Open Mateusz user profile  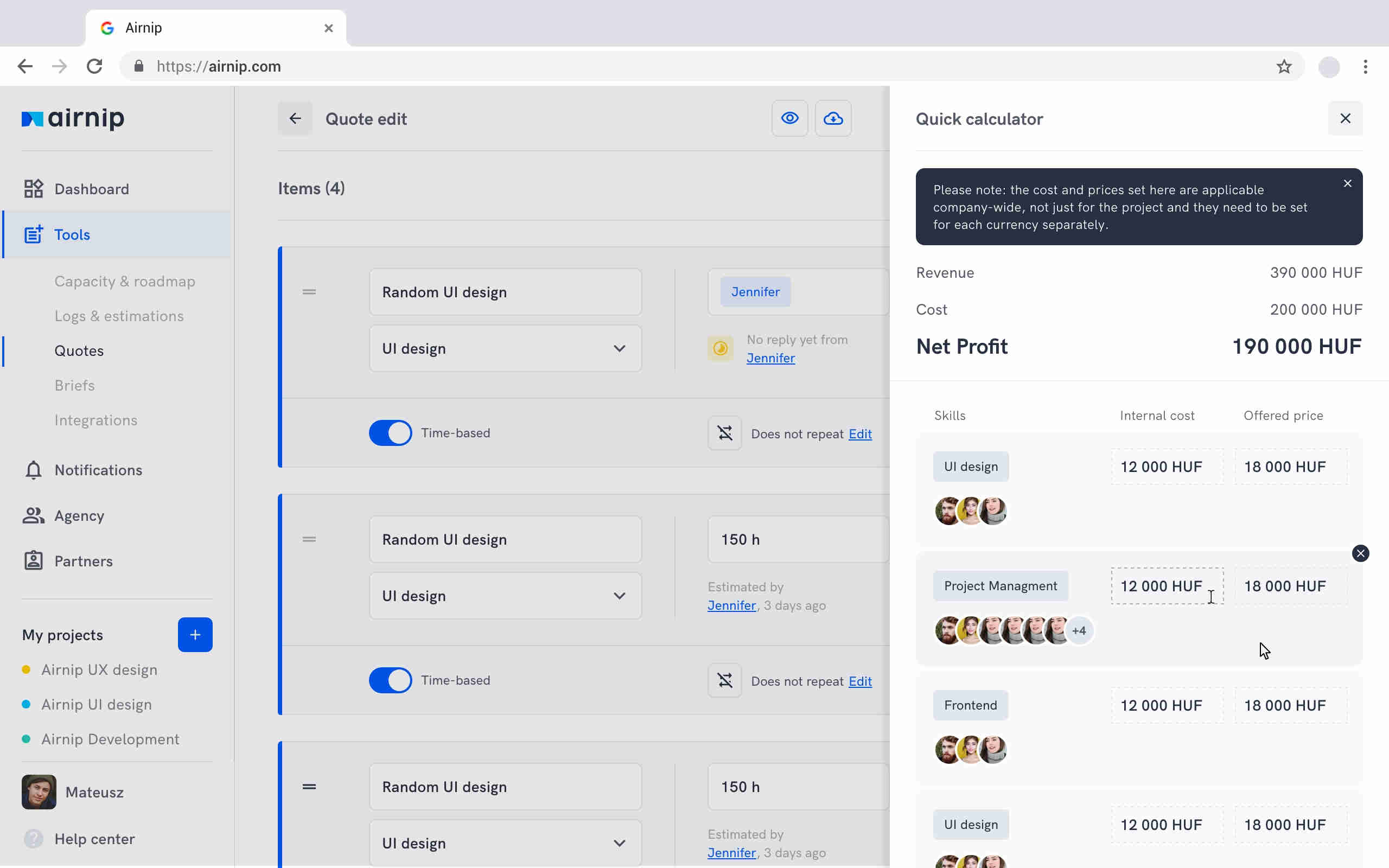(73, 792)
